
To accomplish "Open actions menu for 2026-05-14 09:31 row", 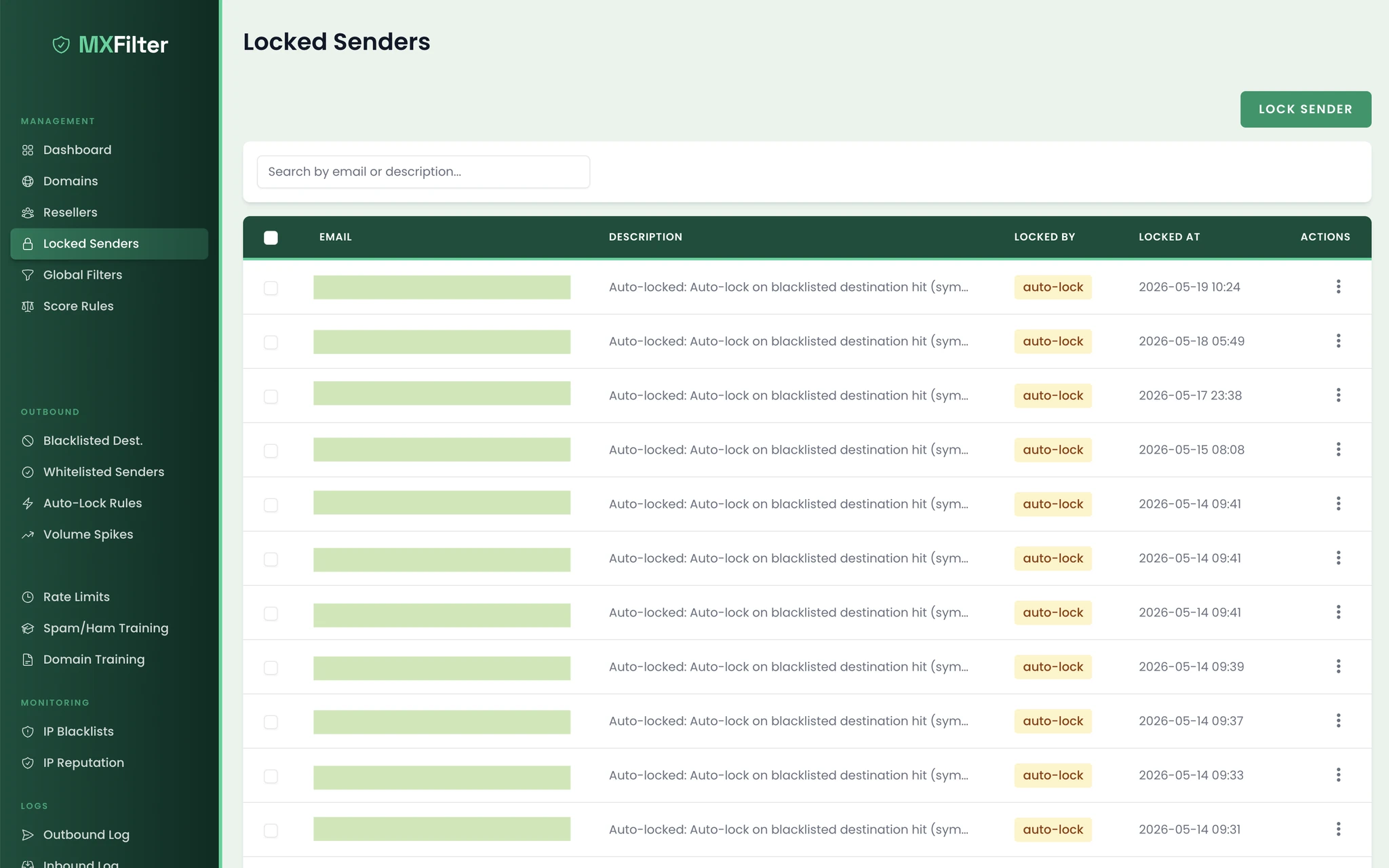I will (1338, 829).
